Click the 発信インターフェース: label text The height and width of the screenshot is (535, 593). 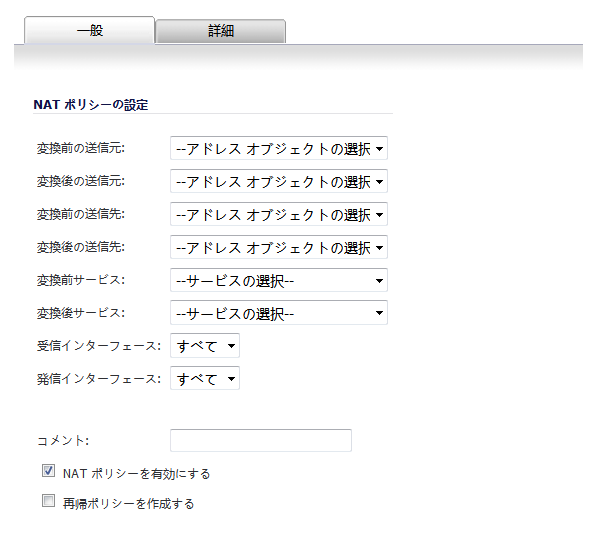99,378
